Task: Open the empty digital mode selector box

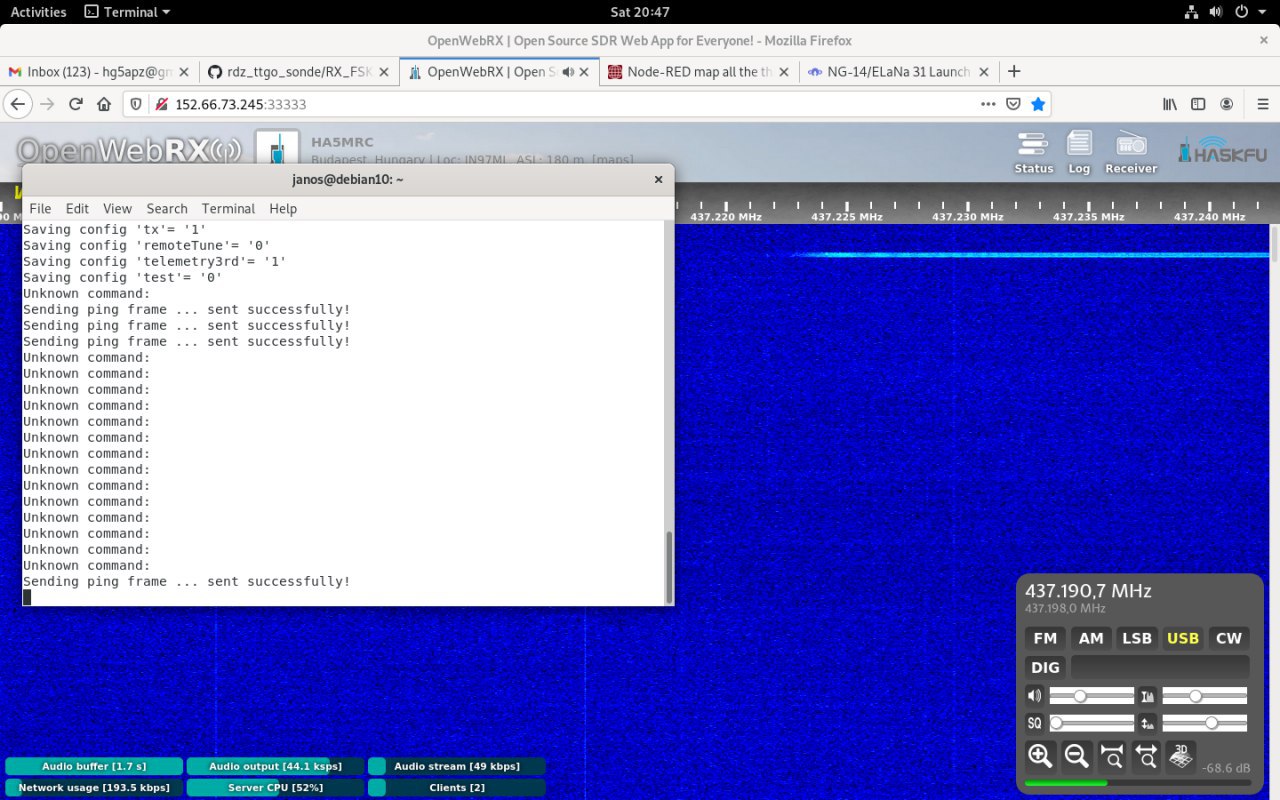Action: point(1160,667)
